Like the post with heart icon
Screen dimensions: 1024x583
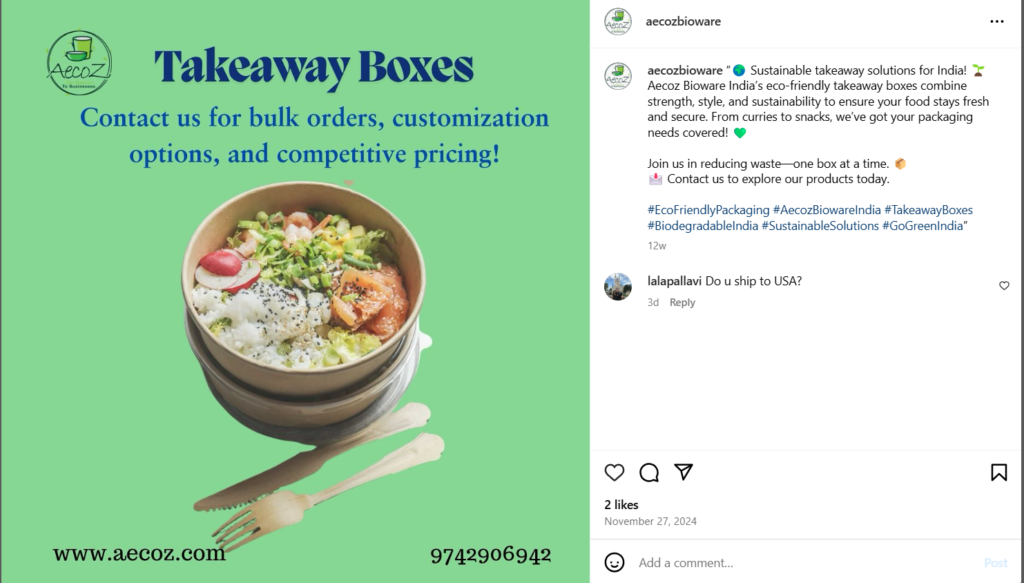click(614, 472)
